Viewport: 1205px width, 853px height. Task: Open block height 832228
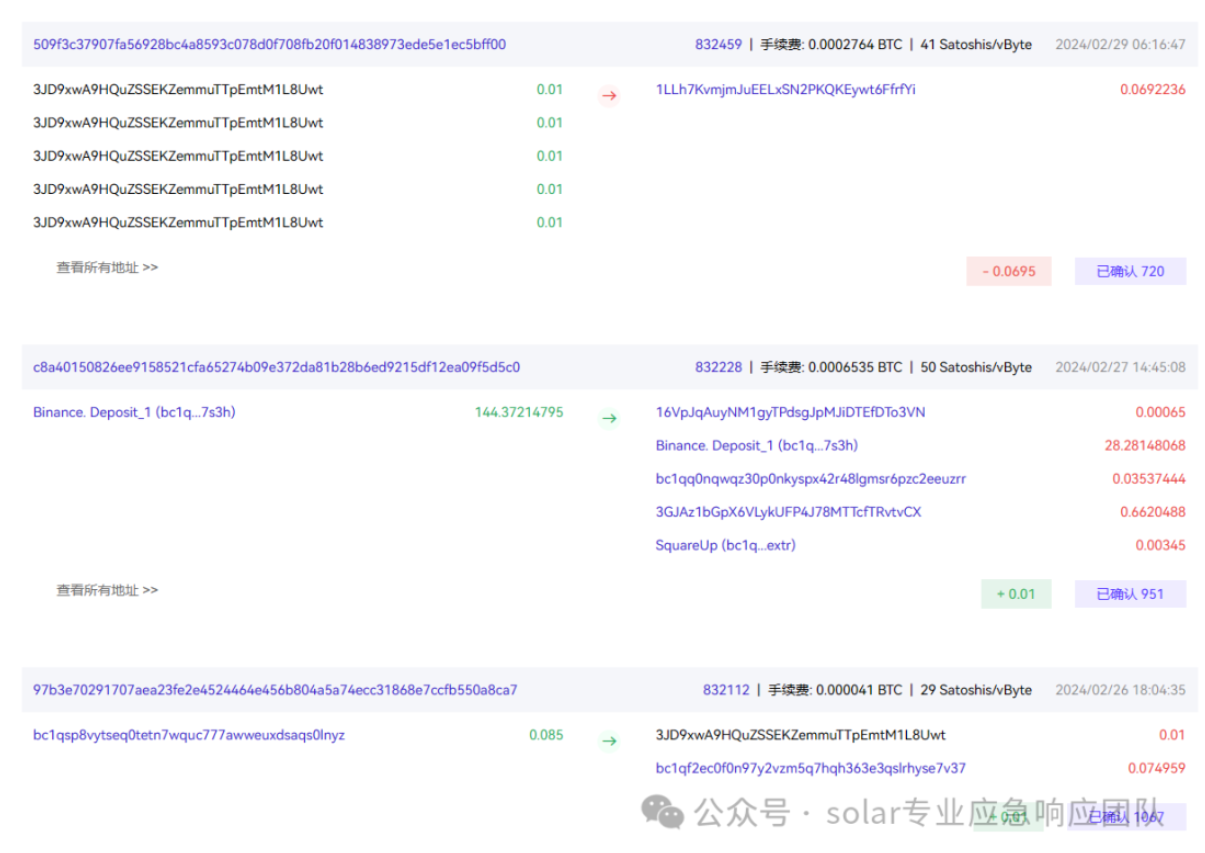coord(718,367)
